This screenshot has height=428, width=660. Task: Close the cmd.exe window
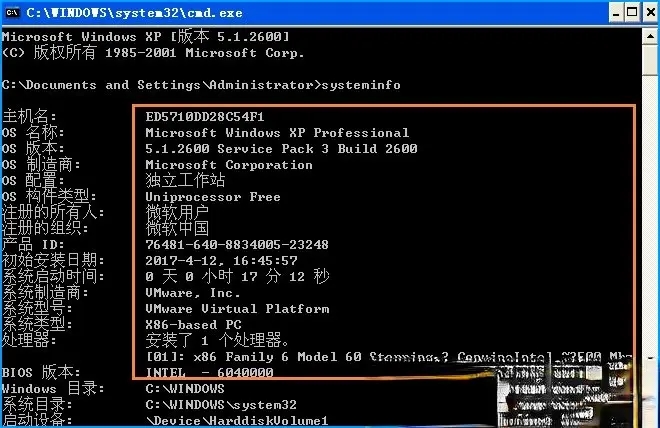point(650,13)
